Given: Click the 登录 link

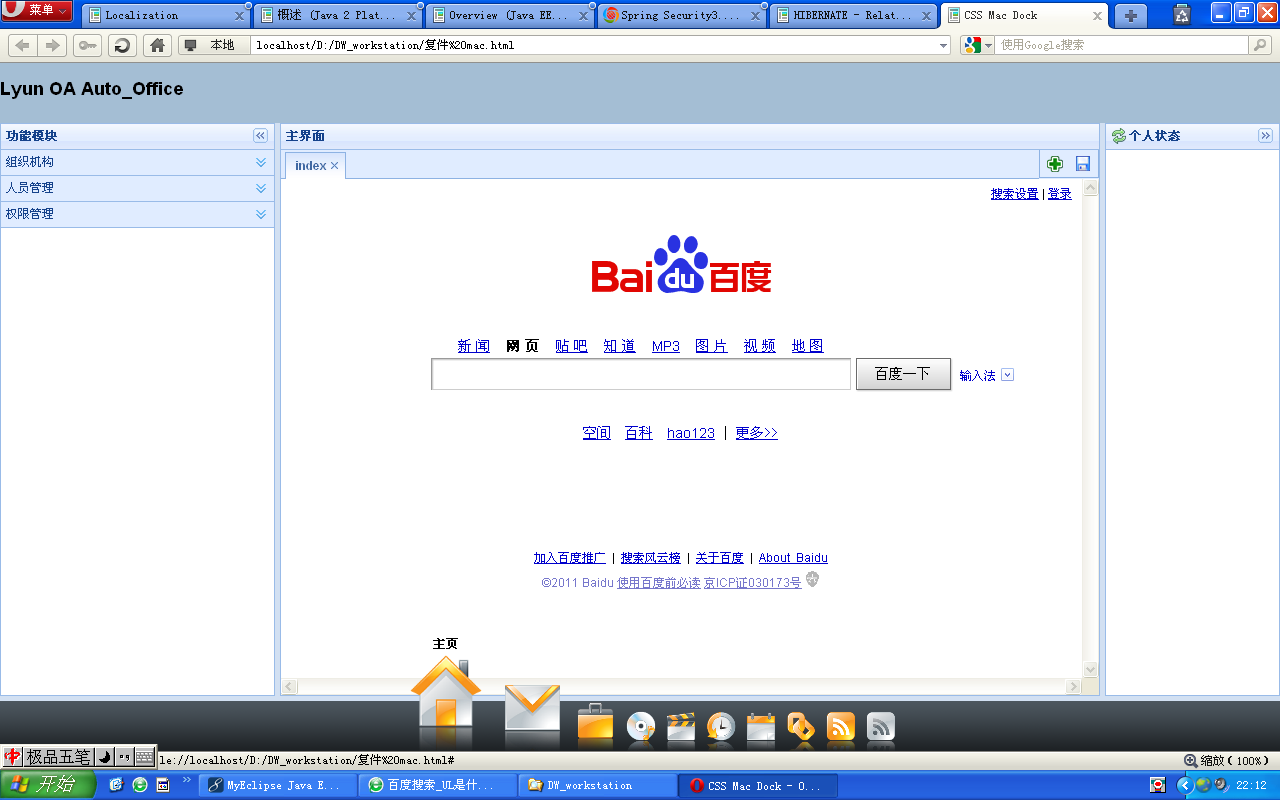Looking at the screenshot, I should point(1059,194).
